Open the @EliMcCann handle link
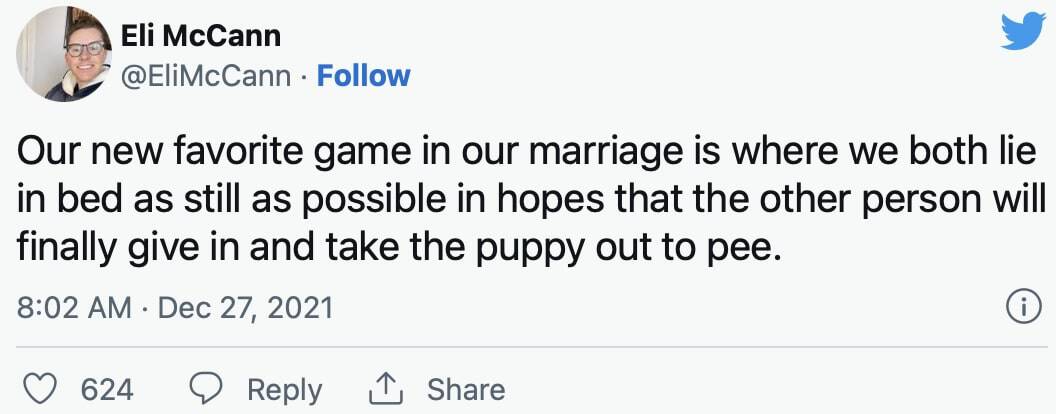1056x414 pixels. click(x=205, y=77)
